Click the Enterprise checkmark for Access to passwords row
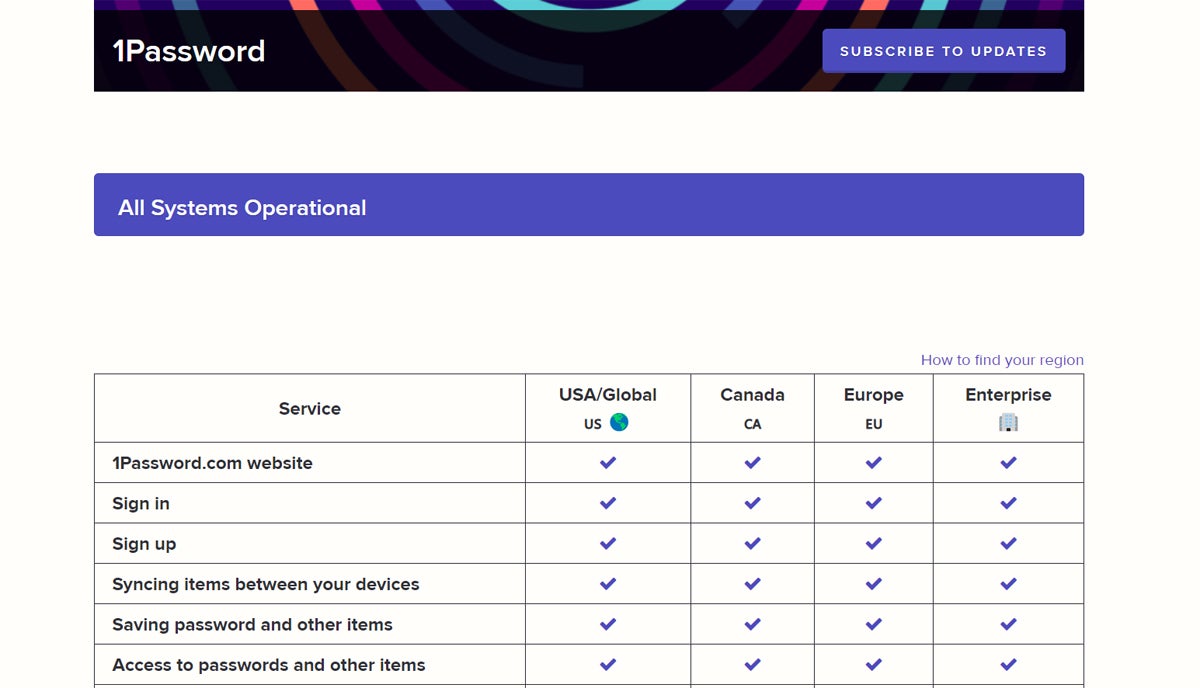This screenshot has width=1200, height=688. coord(1008,665)
